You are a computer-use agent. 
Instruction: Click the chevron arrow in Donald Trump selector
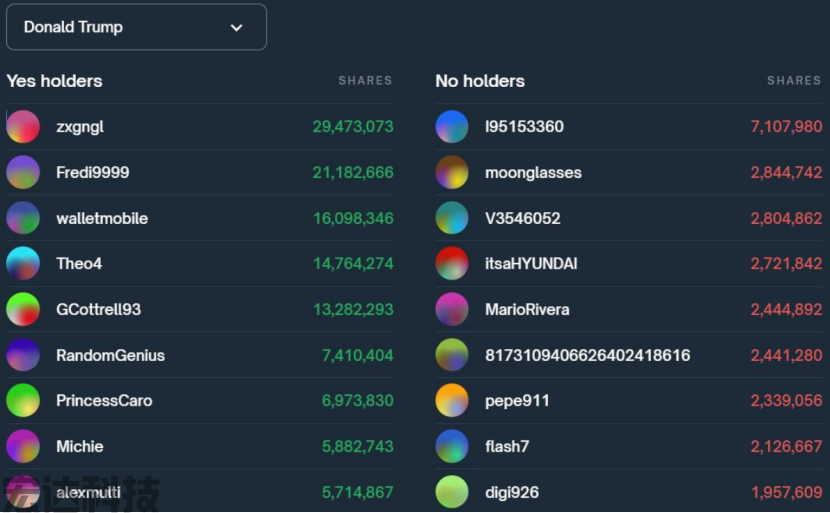(x=237, y=28)
